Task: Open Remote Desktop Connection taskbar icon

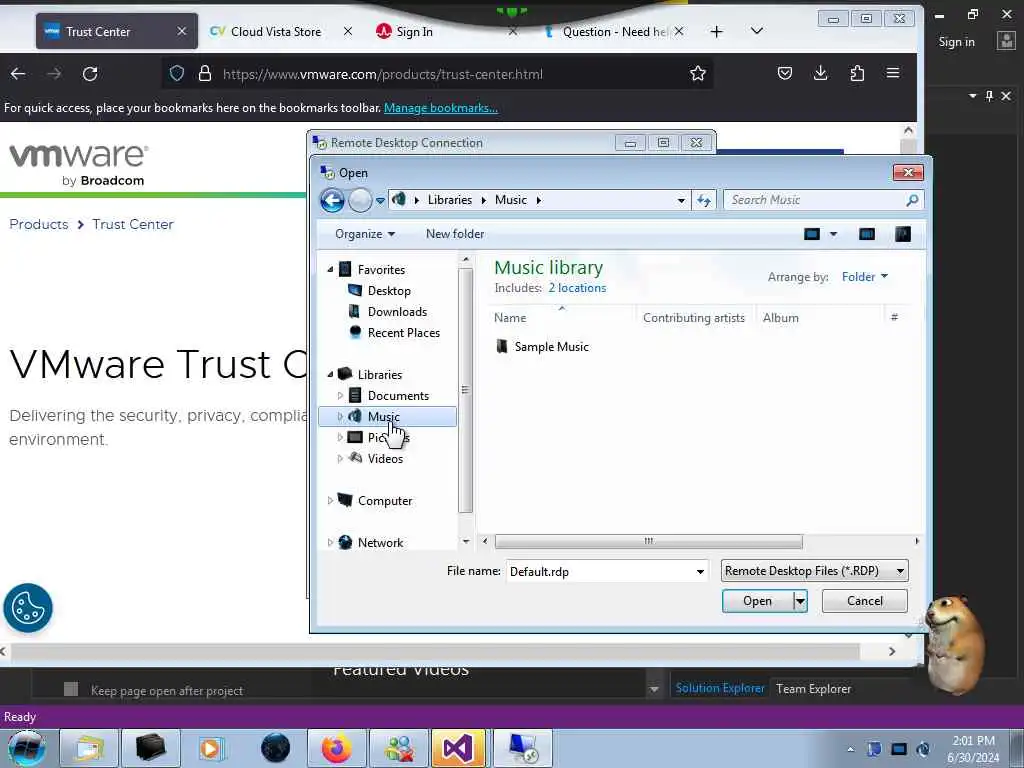Action: tap(522, 748)
